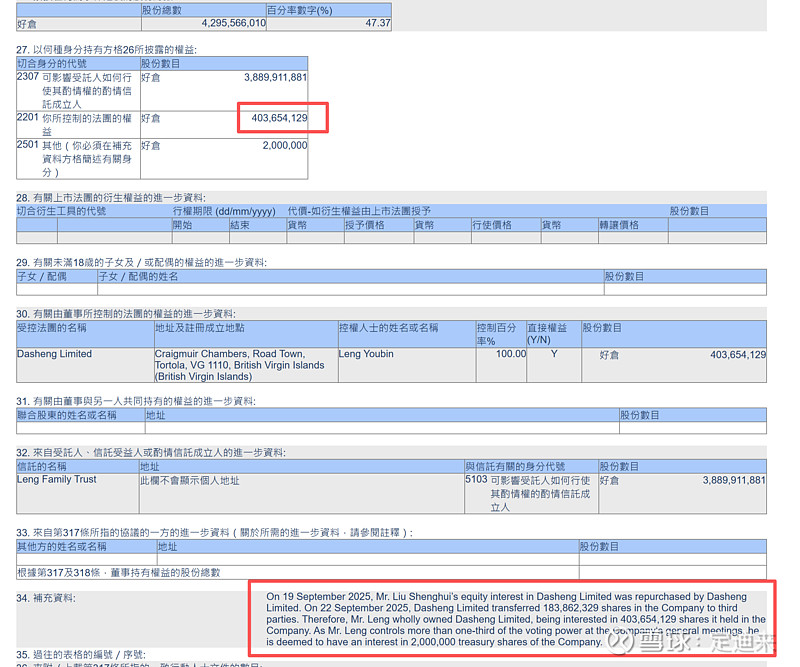
Task: Click 3,889,911,881 in the code 2307 row
Action: pos(276,77)
